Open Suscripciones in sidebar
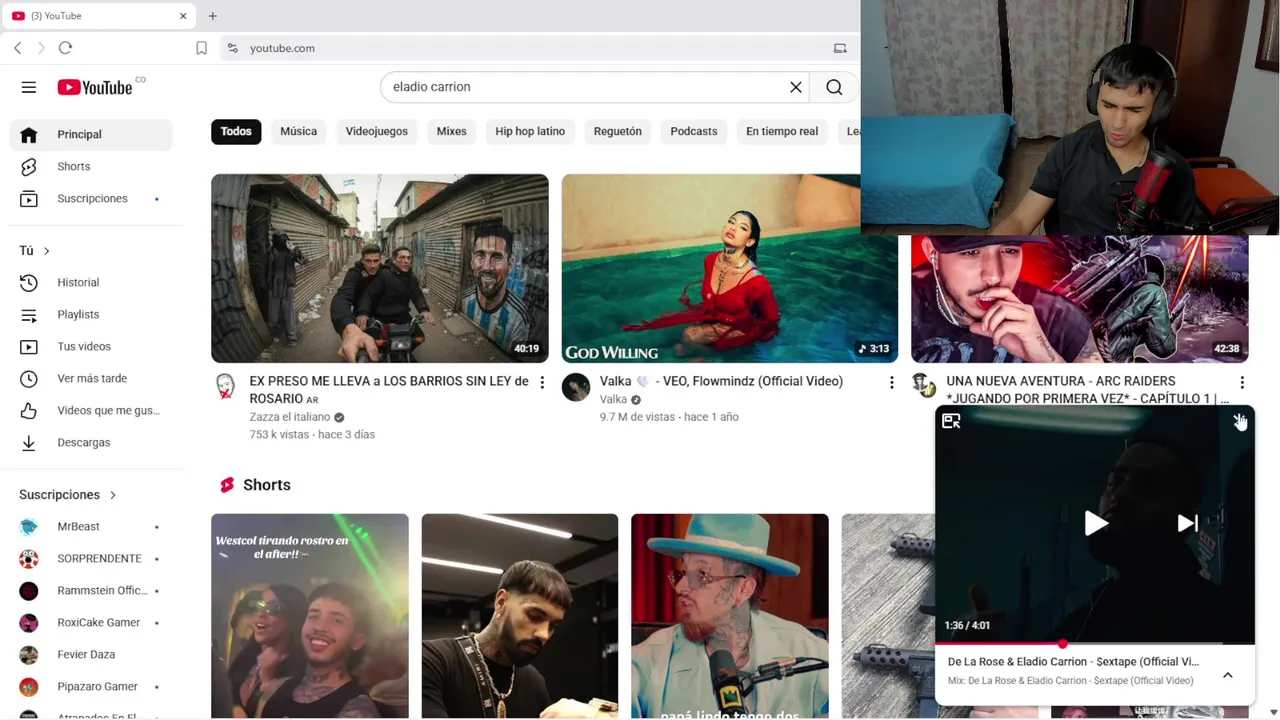This screenshot has width=1280, height=720. [x=91, y=198]
